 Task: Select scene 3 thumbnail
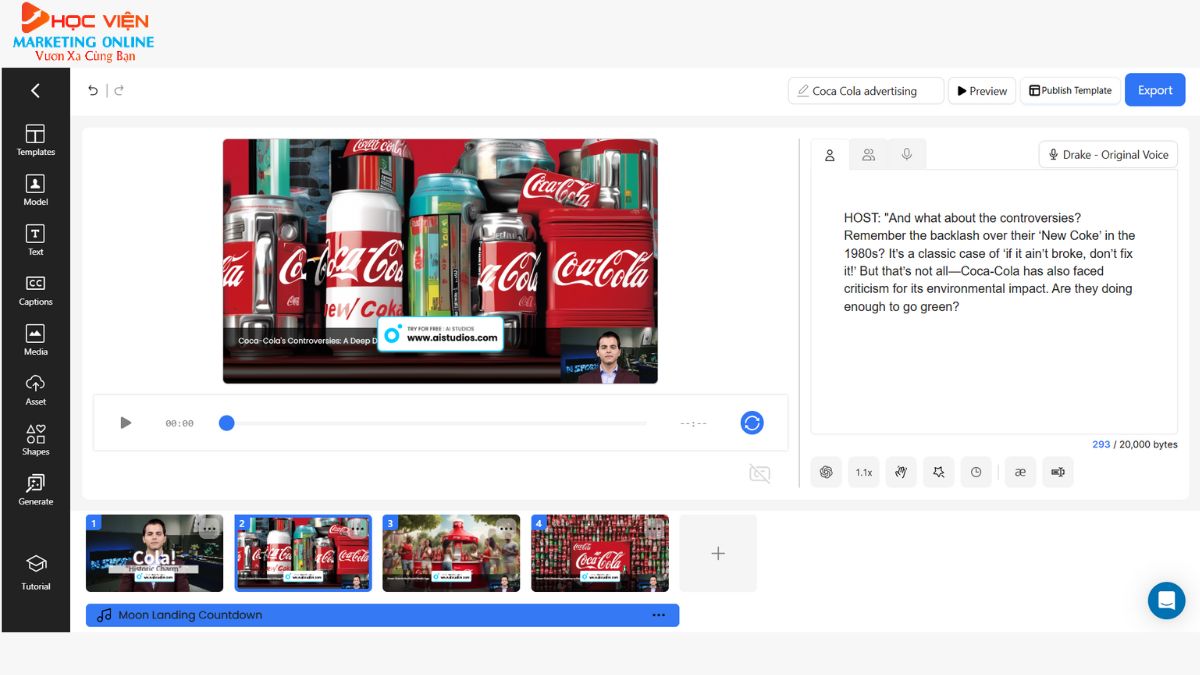coord(451,553)
